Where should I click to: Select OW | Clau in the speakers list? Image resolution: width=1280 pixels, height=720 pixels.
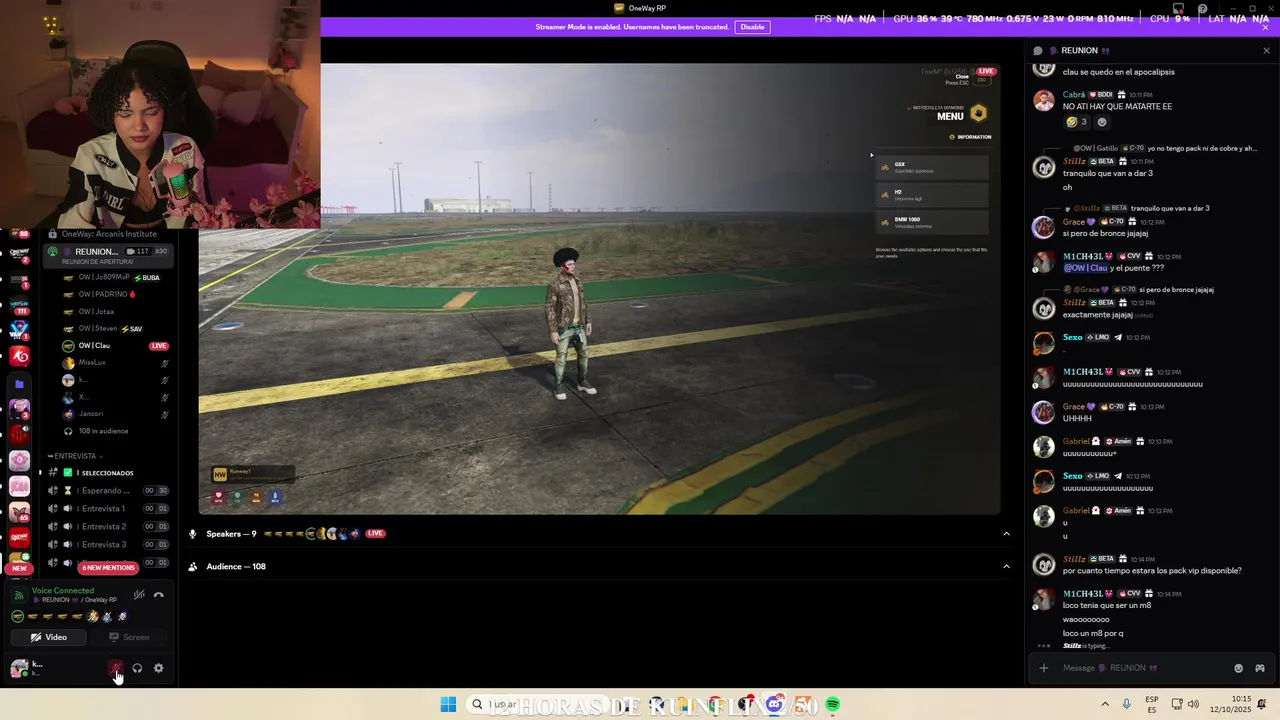[x=115, y=346]
